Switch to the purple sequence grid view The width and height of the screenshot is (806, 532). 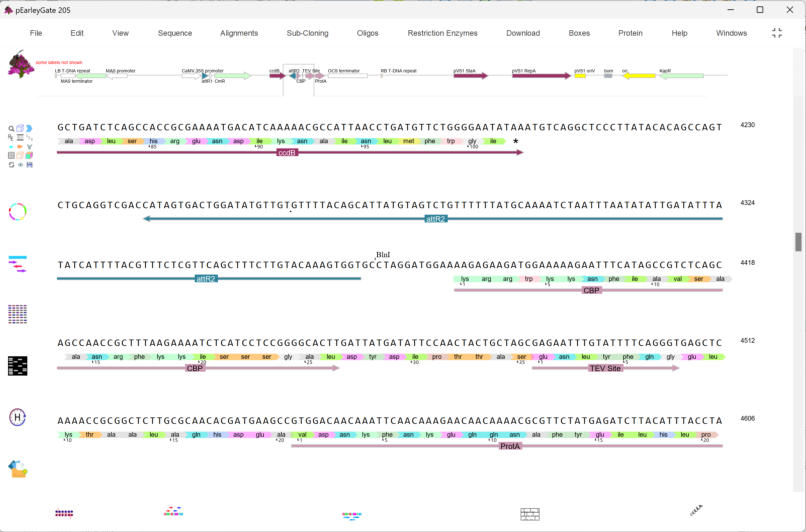(17, 313)
